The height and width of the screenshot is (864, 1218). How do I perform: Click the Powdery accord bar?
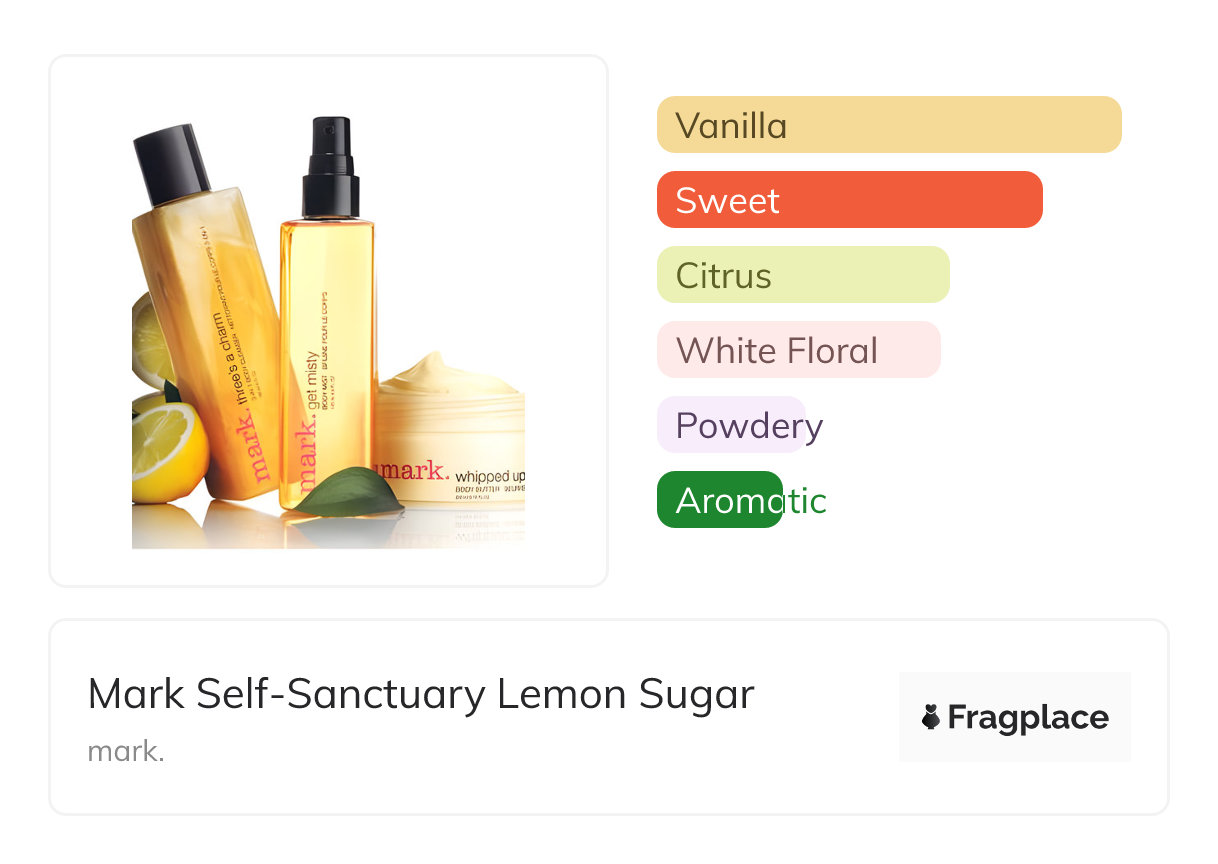pos(731,425)
